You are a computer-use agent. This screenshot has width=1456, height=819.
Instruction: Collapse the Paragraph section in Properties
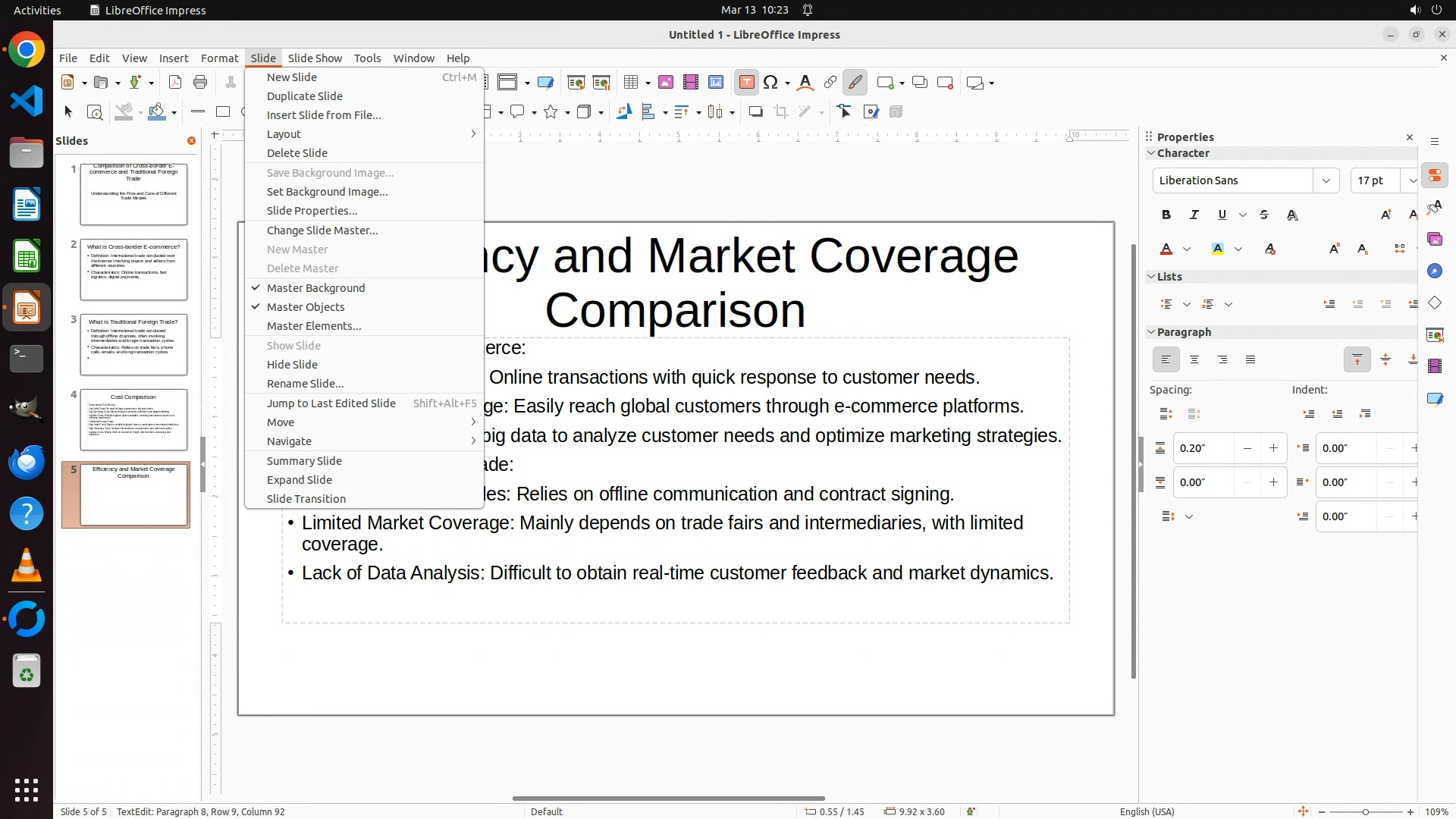[x=1151, y=332]
